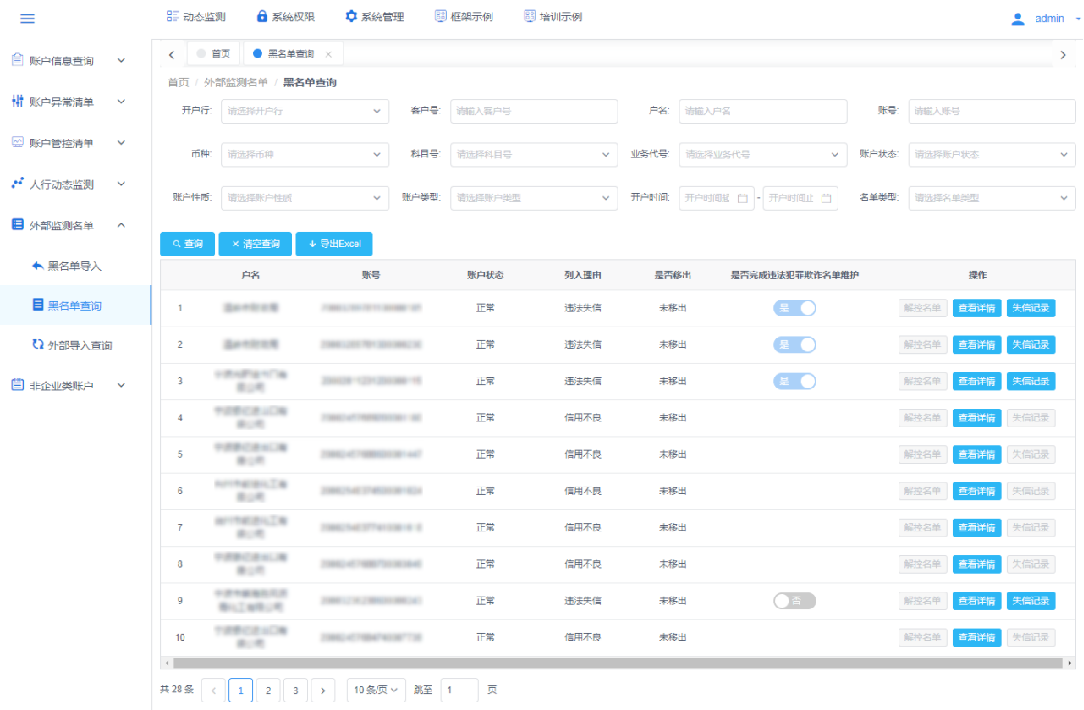Toggle the switch in row 3
This screenshot has width=1084, height=710.
pos(794,381)
